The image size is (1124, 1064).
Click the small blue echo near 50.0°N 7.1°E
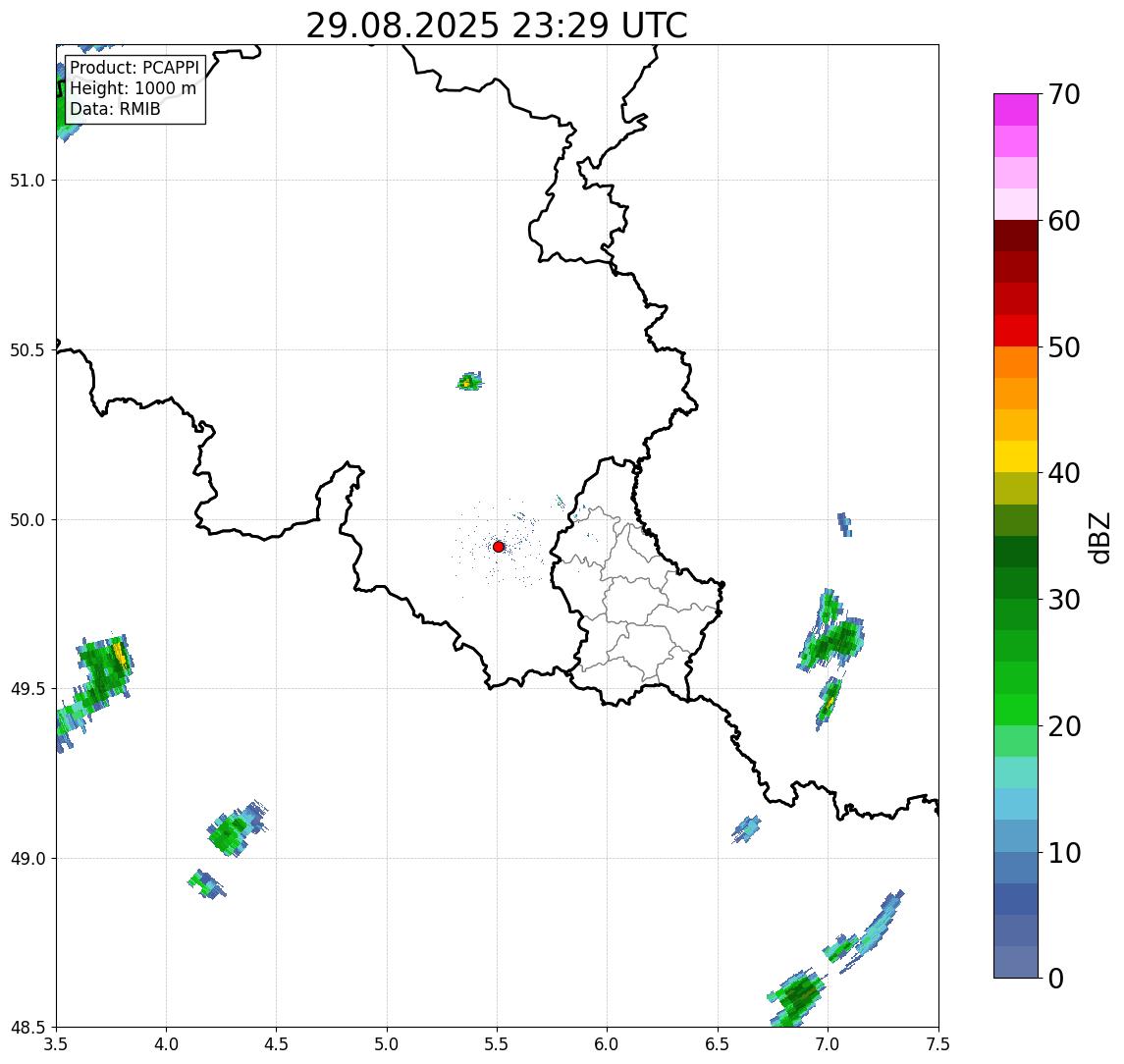coord(845,524)
